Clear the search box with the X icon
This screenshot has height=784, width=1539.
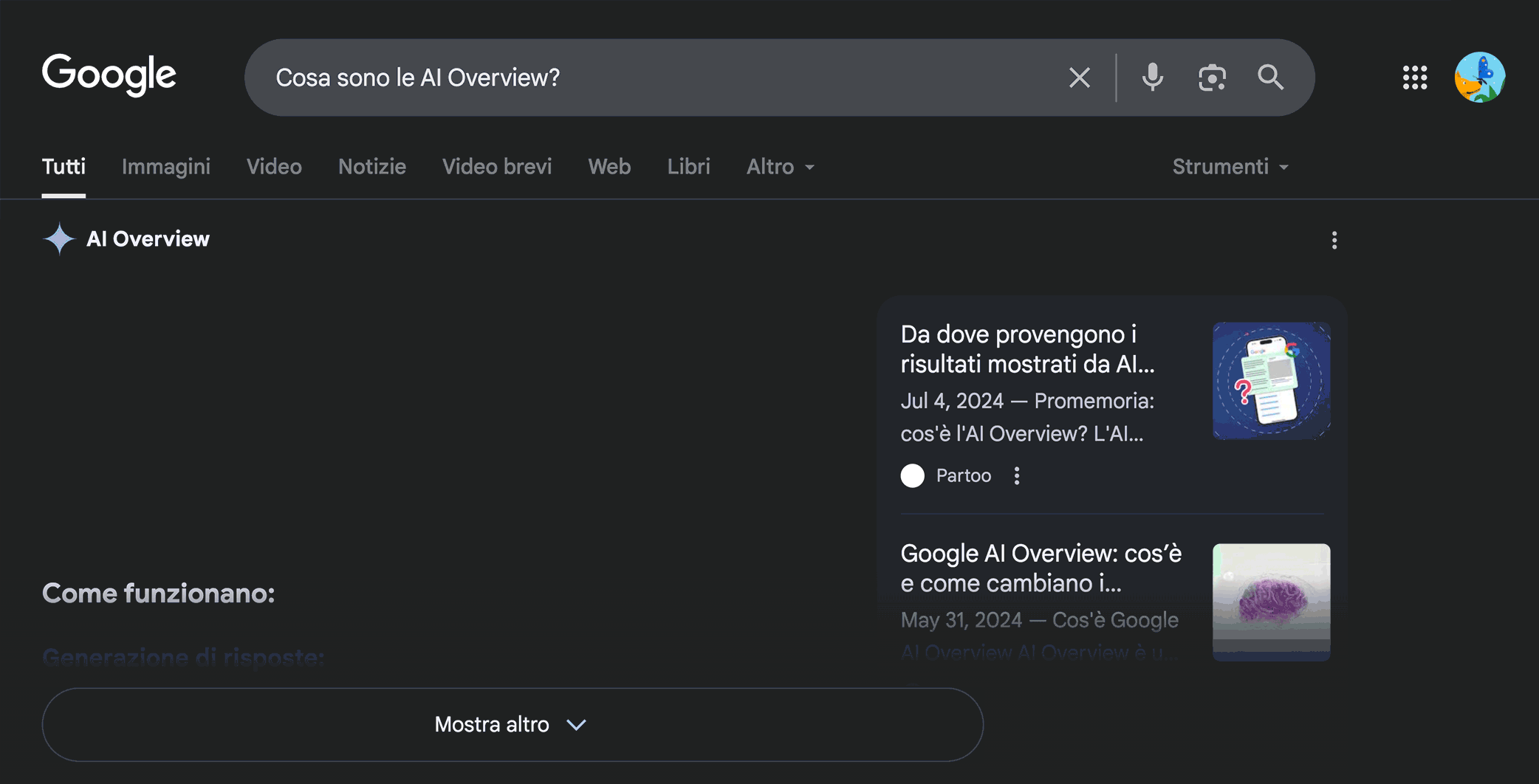[1079, 78]
